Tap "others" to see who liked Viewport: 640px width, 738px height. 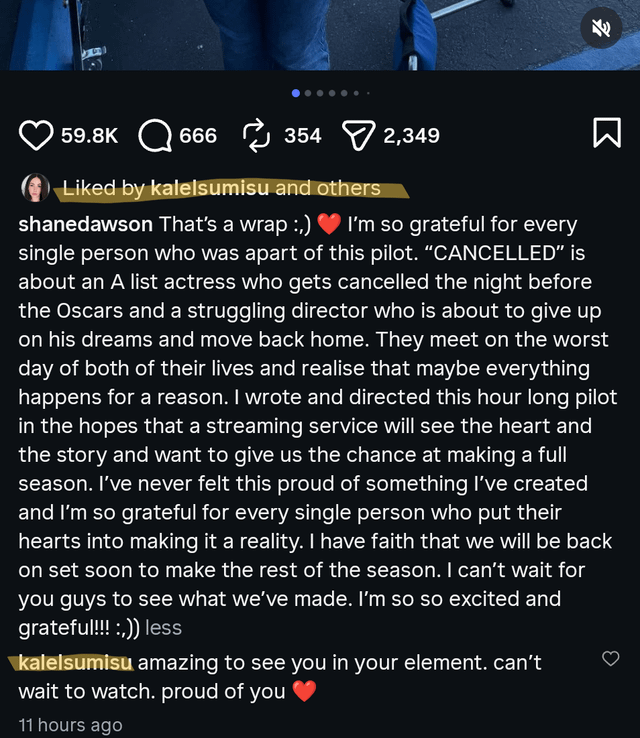[x=348, y=188]
